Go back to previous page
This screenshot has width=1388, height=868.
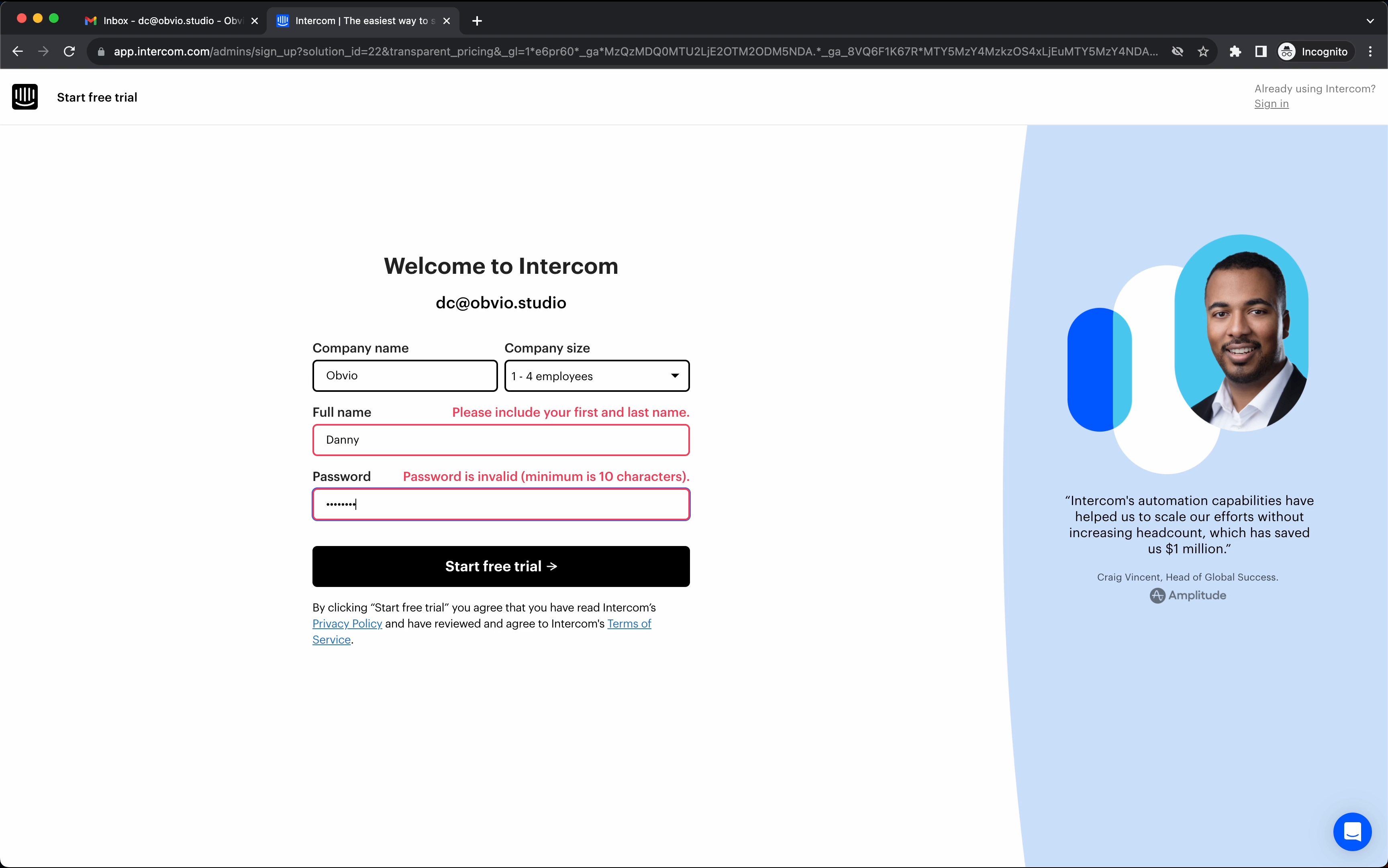[18, 52]
